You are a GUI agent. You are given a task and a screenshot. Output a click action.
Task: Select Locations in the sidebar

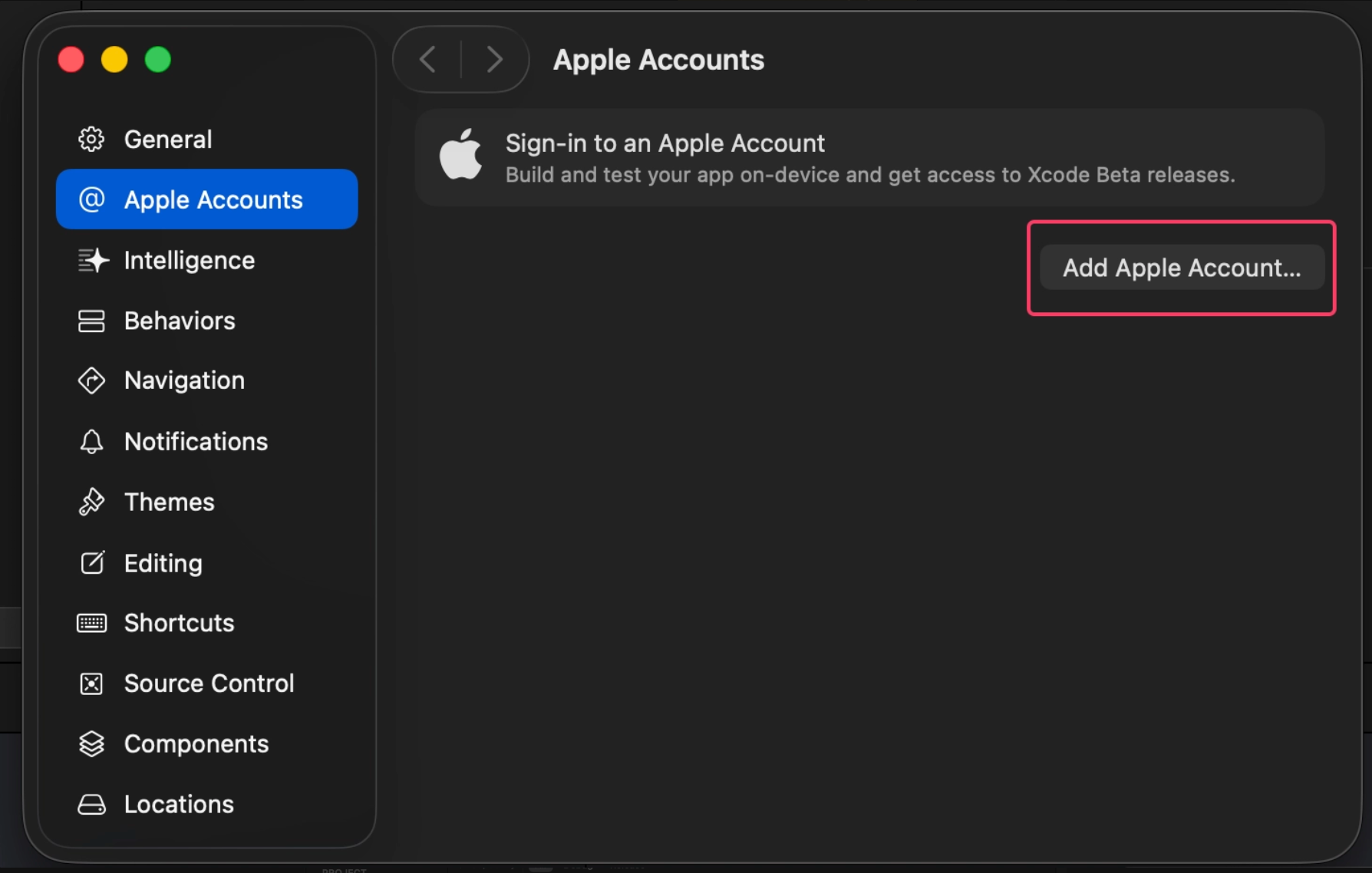(x=207, y=804)
